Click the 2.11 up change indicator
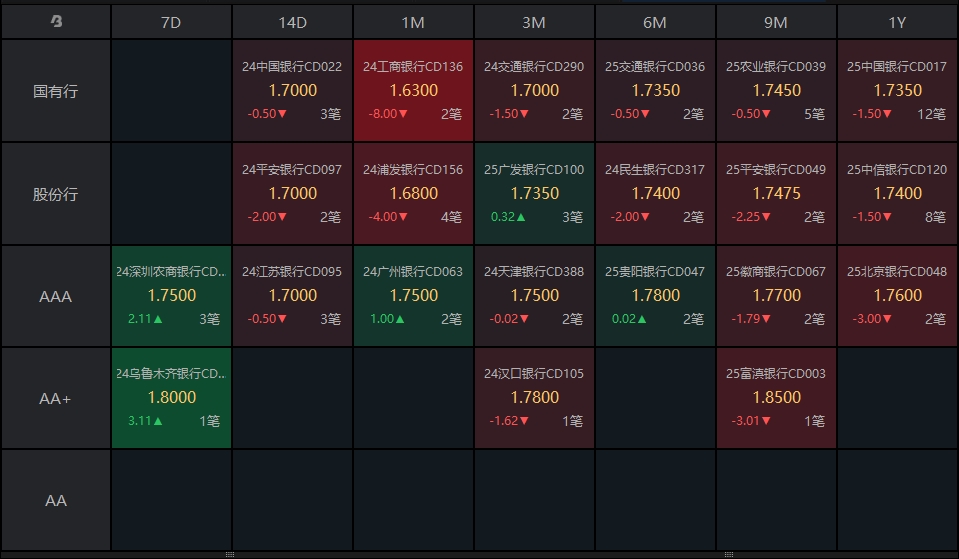 [x=145, y=319]
